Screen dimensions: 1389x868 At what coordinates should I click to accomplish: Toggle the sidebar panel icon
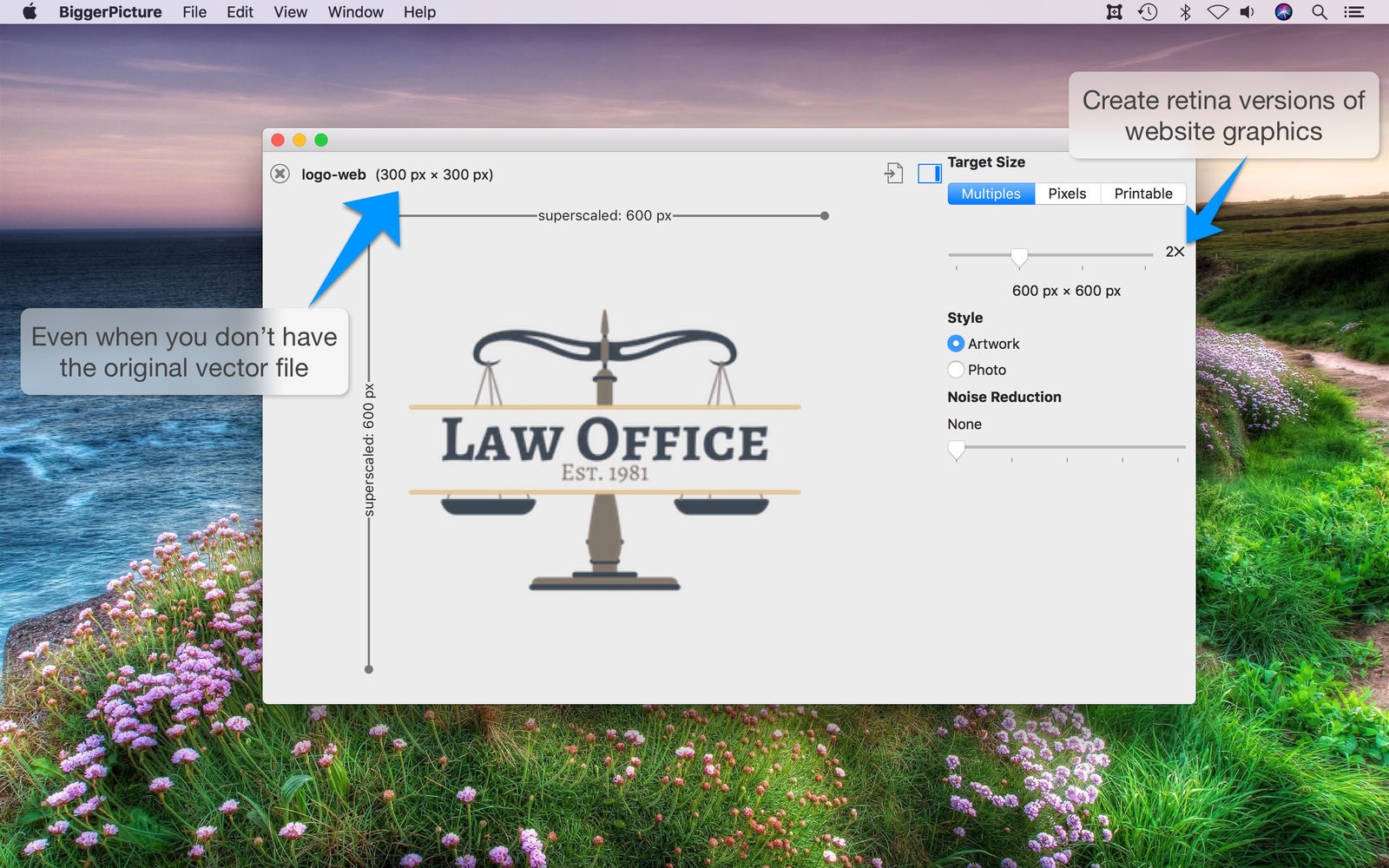(x=929, y=174)
